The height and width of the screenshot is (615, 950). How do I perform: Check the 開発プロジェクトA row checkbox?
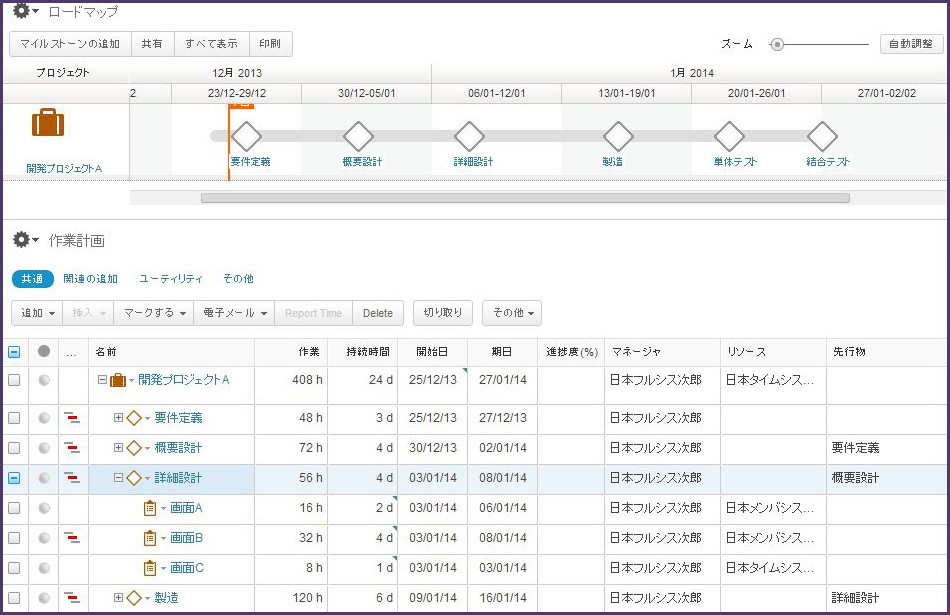point(14,380)
